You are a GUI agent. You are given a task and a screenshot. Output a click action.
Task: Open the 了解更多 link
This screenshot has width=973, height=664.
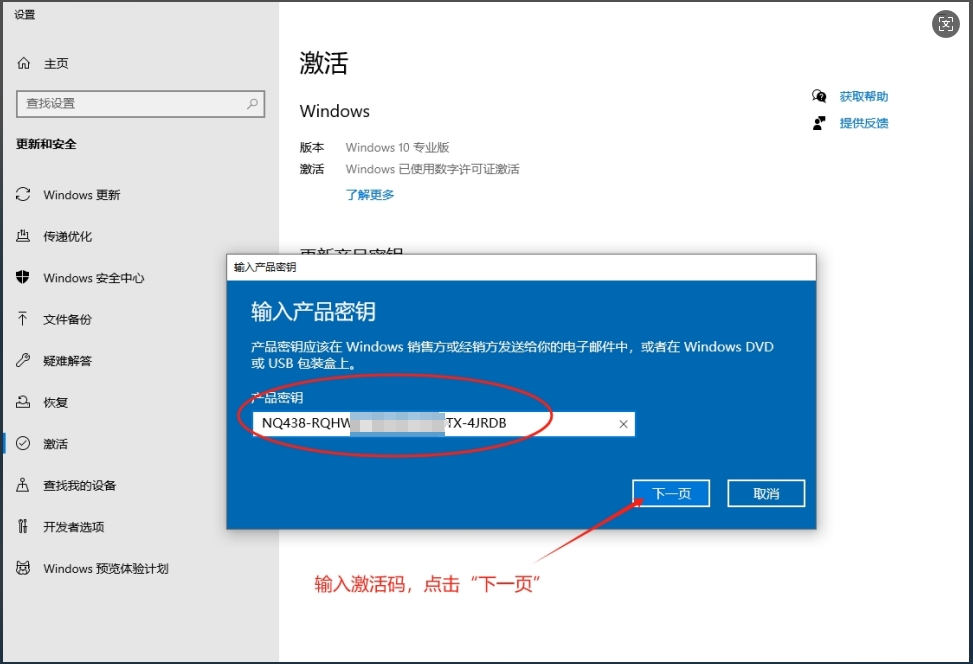pyautogui.click(x=370, y=195)
